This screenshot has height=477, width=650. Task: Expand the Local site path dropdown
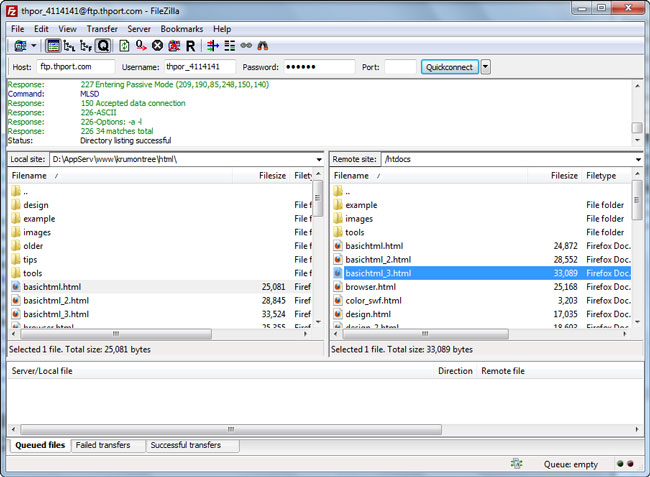[319, 159]
